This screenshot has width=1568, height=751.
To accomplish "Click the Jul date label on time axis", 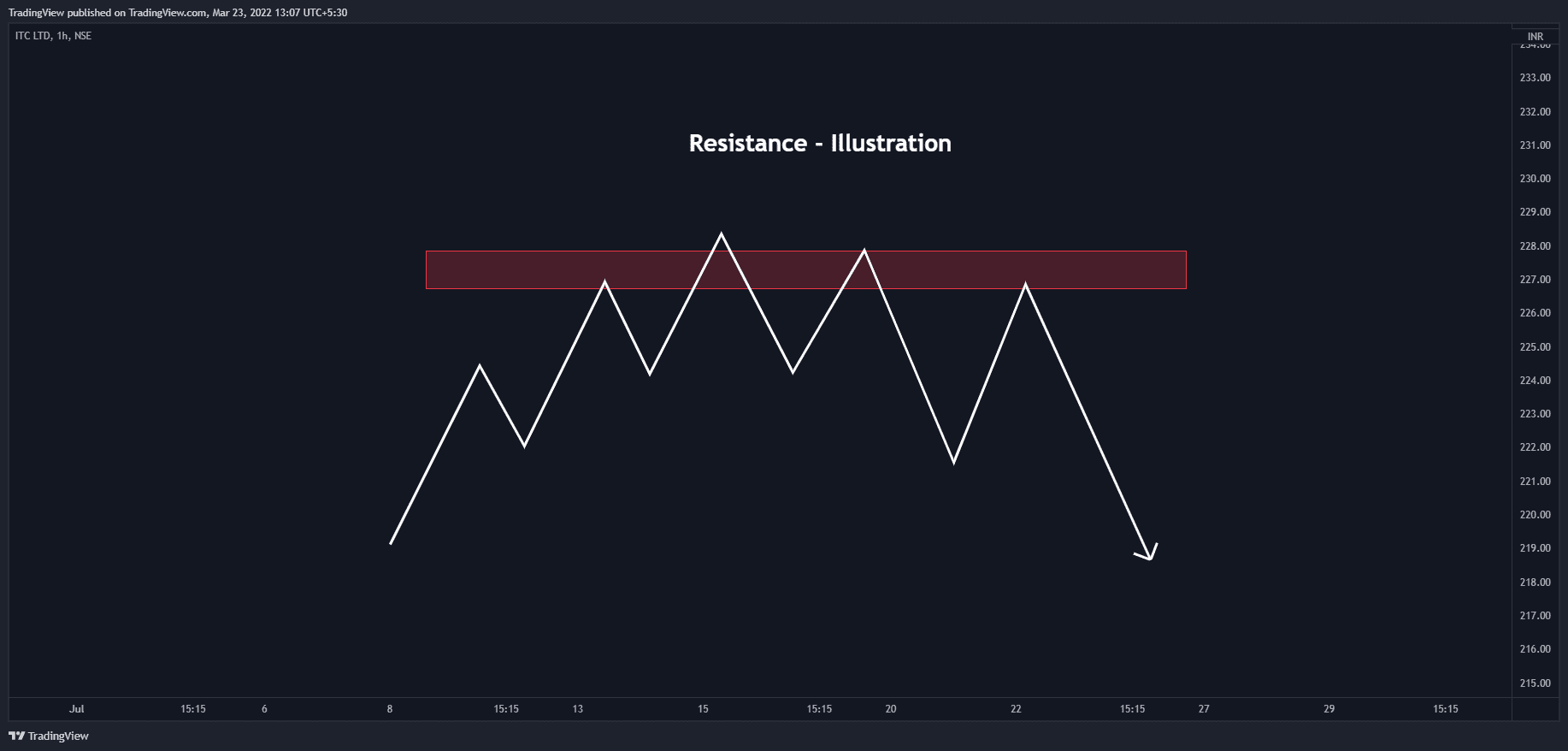I will (x=77, y=709).
